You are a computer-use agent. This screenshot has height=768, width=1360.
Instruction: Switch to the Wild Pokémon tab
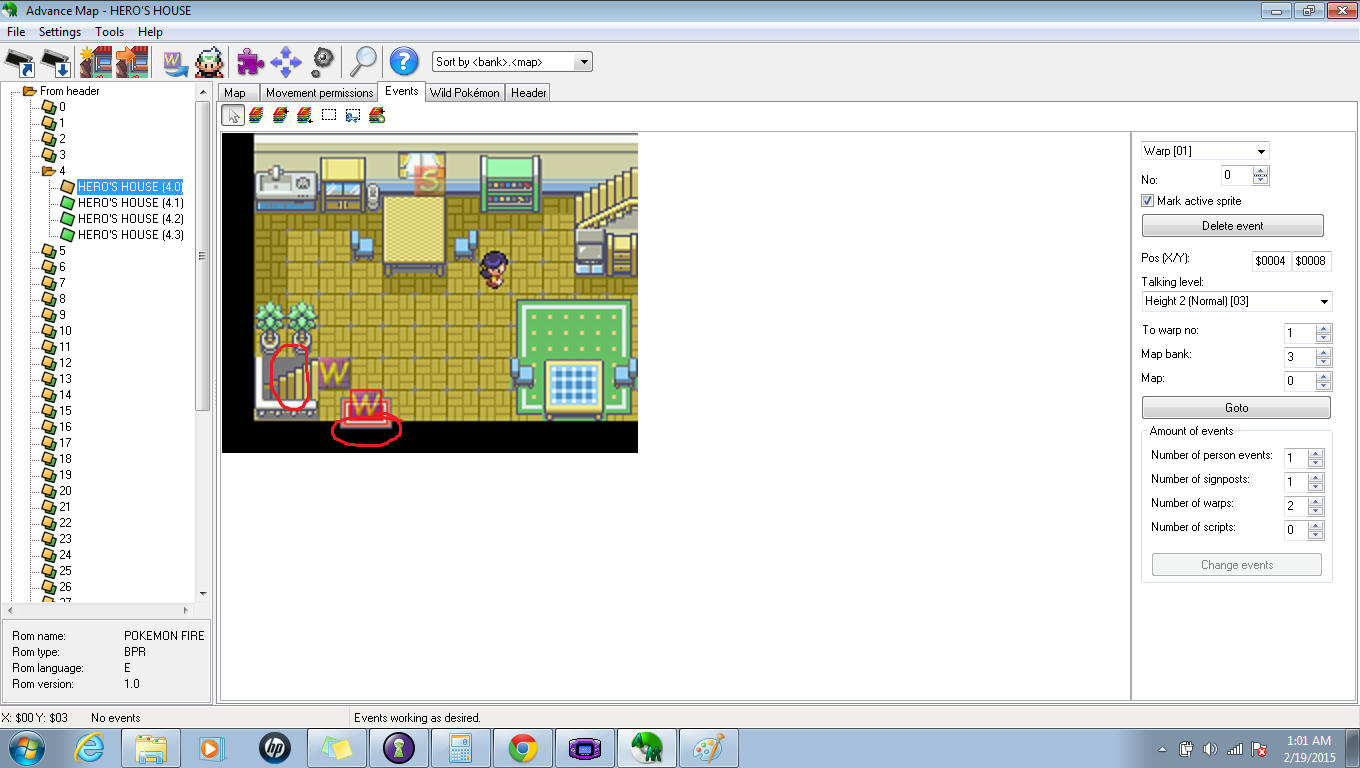[464, 93]
